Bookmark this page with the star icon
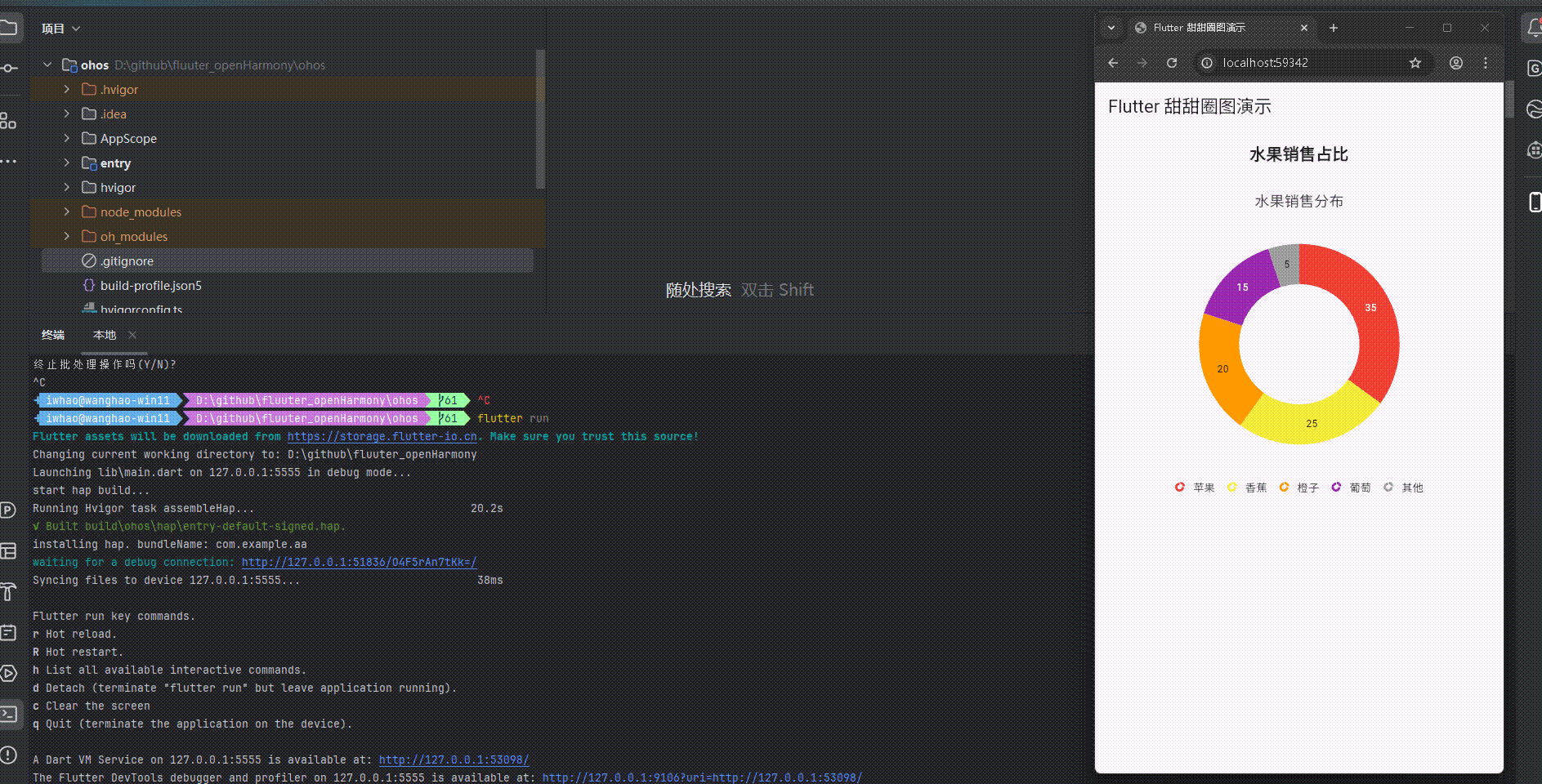The height and width of the screenshot is (784, 1542). [1415, 63]
